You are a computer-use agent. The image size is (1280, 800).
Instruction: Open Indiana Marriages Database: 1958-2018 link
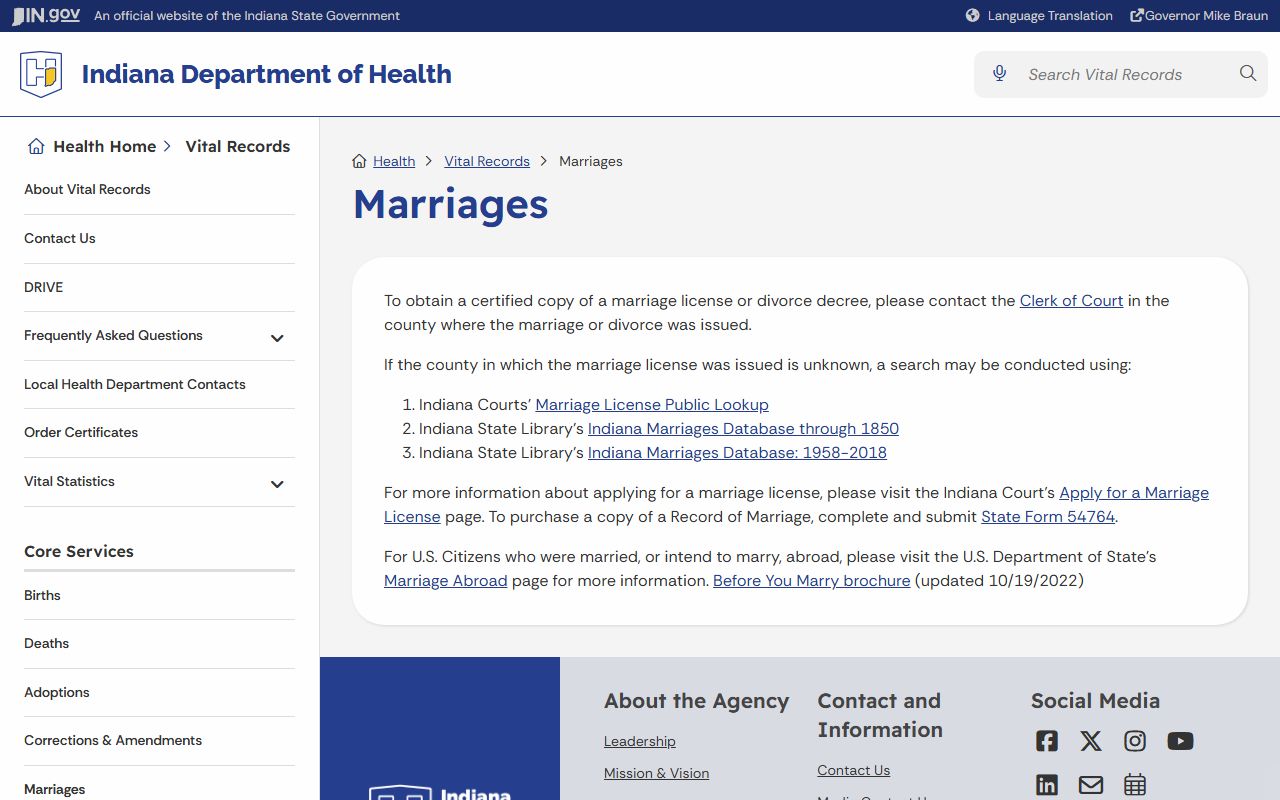coord(737,452)
